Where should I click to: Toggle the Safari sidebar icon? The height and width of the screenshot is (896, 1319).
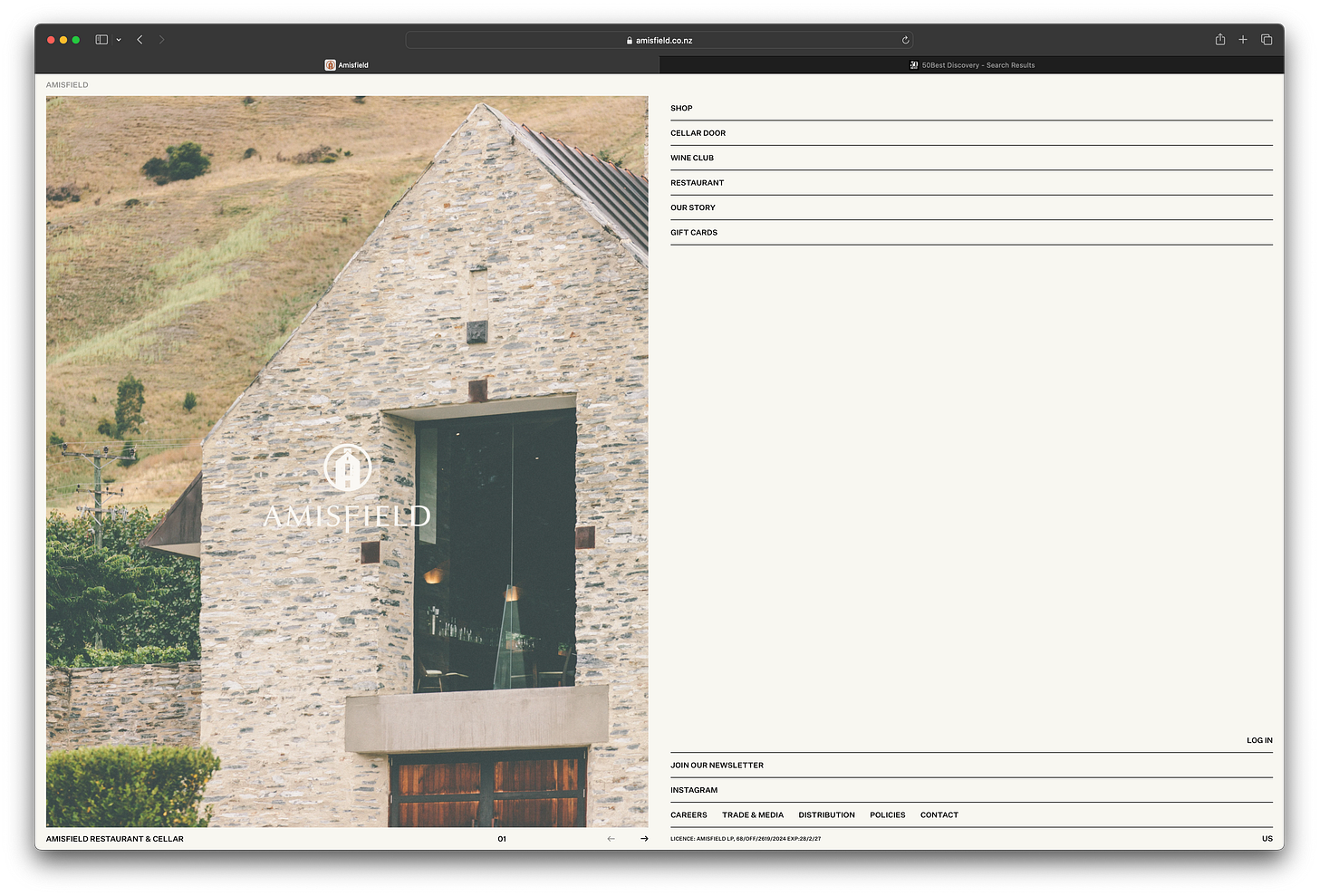101,40
